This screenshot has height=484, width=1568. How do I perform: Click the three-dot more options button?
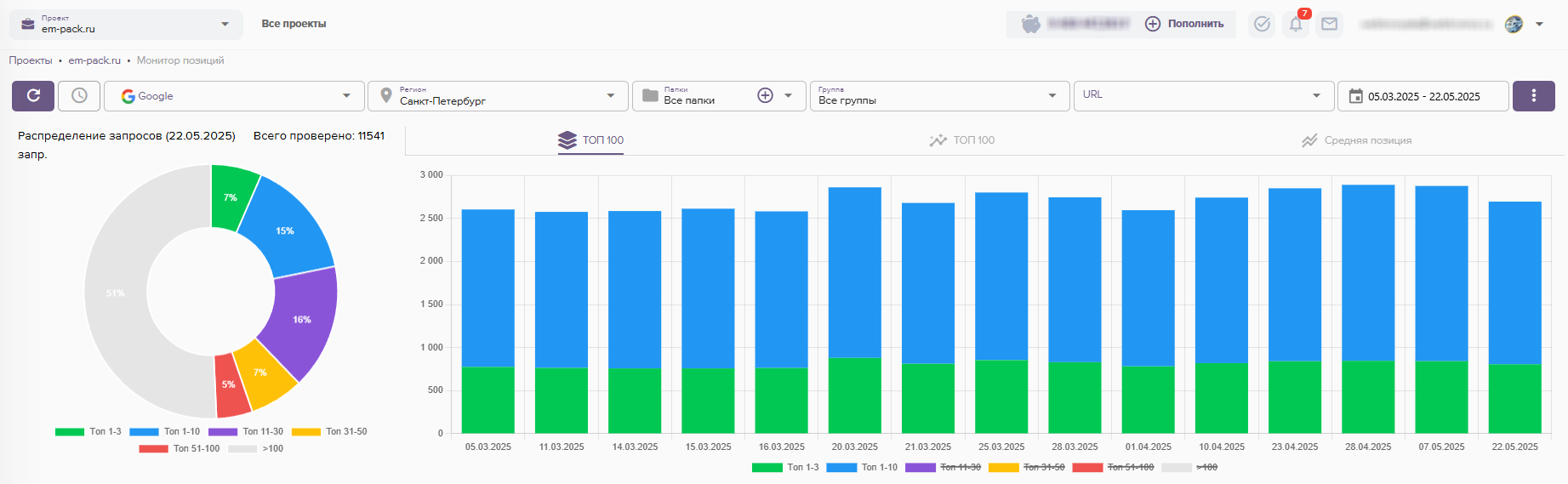(x=1533, y=96)
